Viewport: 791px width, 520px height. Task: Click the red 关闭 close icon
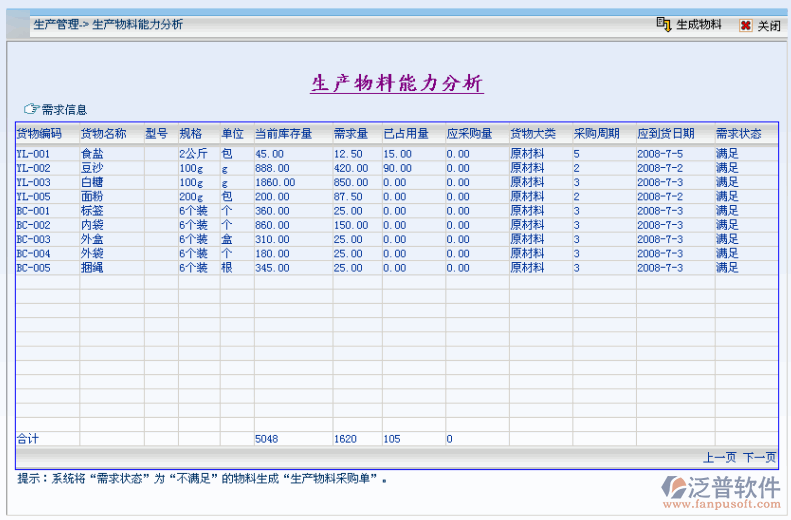point(745,26)
